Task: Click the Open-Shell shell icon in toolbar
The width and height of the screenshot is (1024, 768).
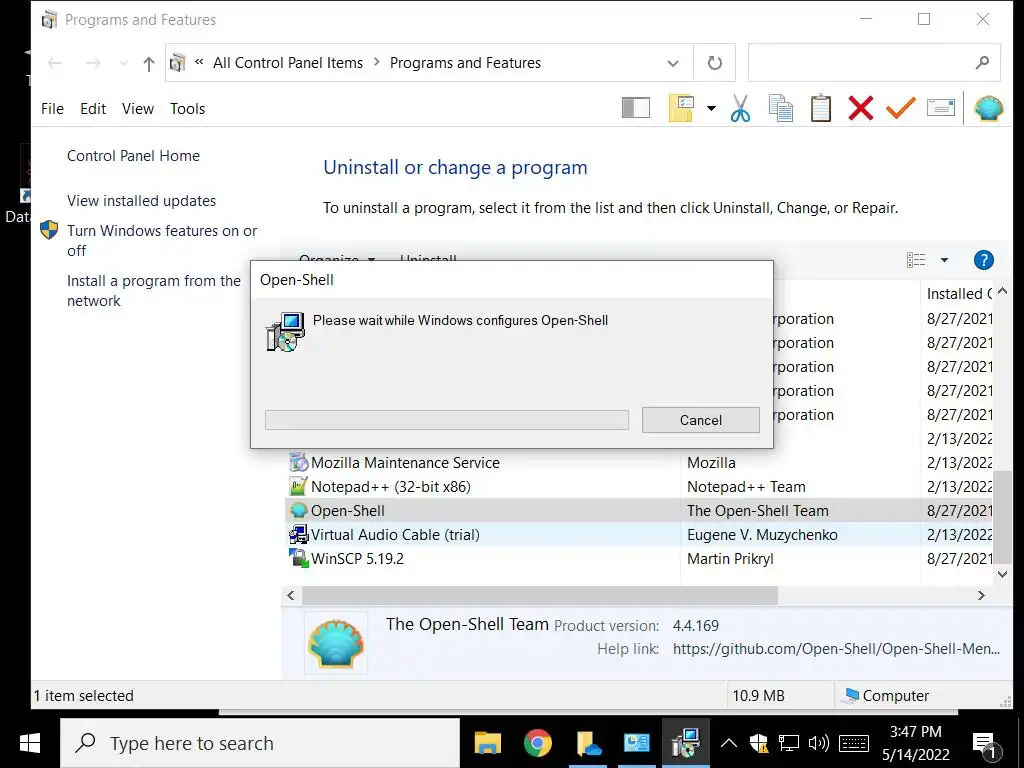Action: click(x=989, y=108)
